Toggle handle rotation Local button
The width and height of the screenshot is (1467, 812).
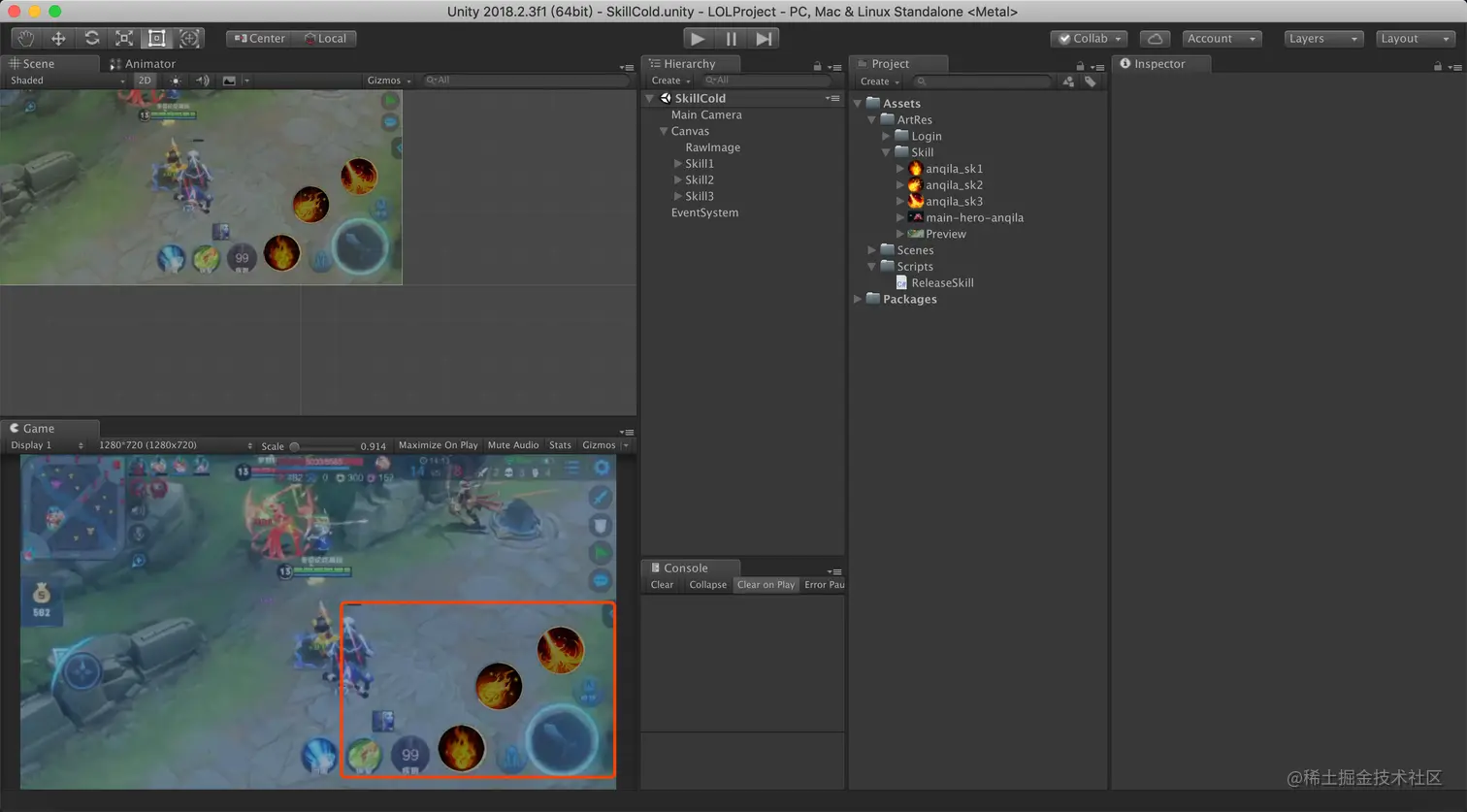[325, 39]
